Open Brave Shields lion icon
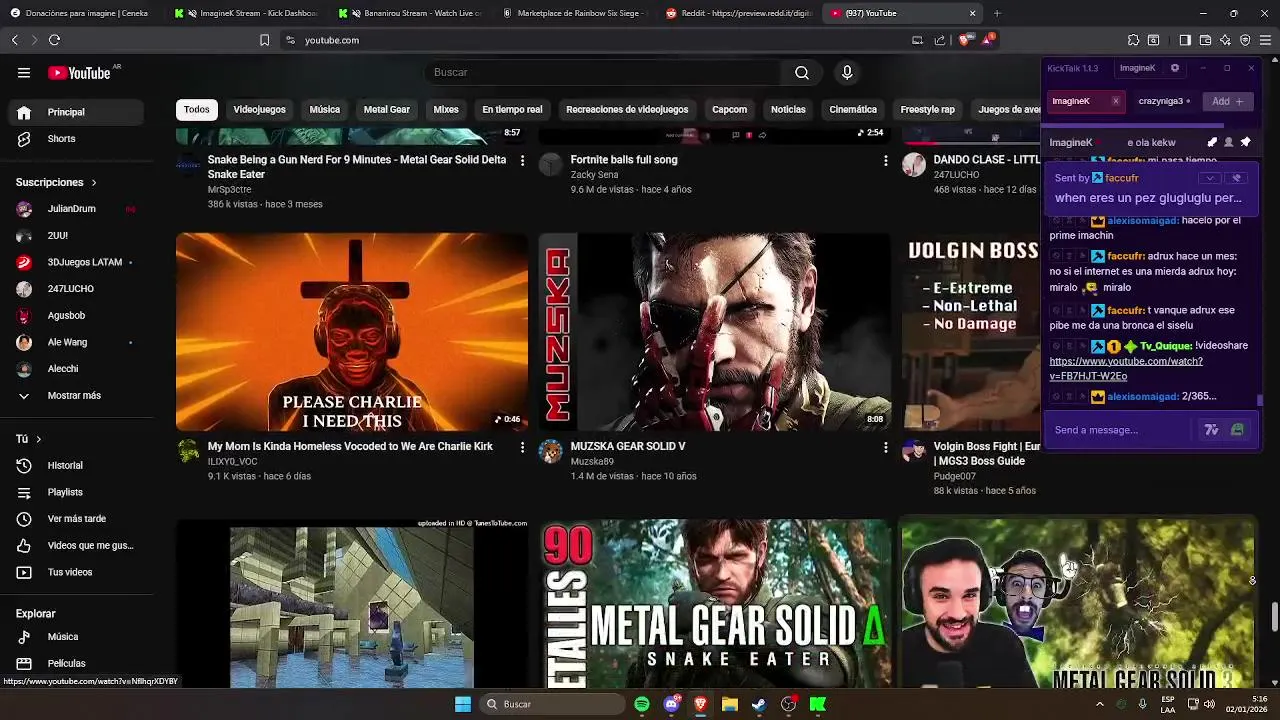The width and height of the screenshot is (1280, 720). (x=964, y=40)
